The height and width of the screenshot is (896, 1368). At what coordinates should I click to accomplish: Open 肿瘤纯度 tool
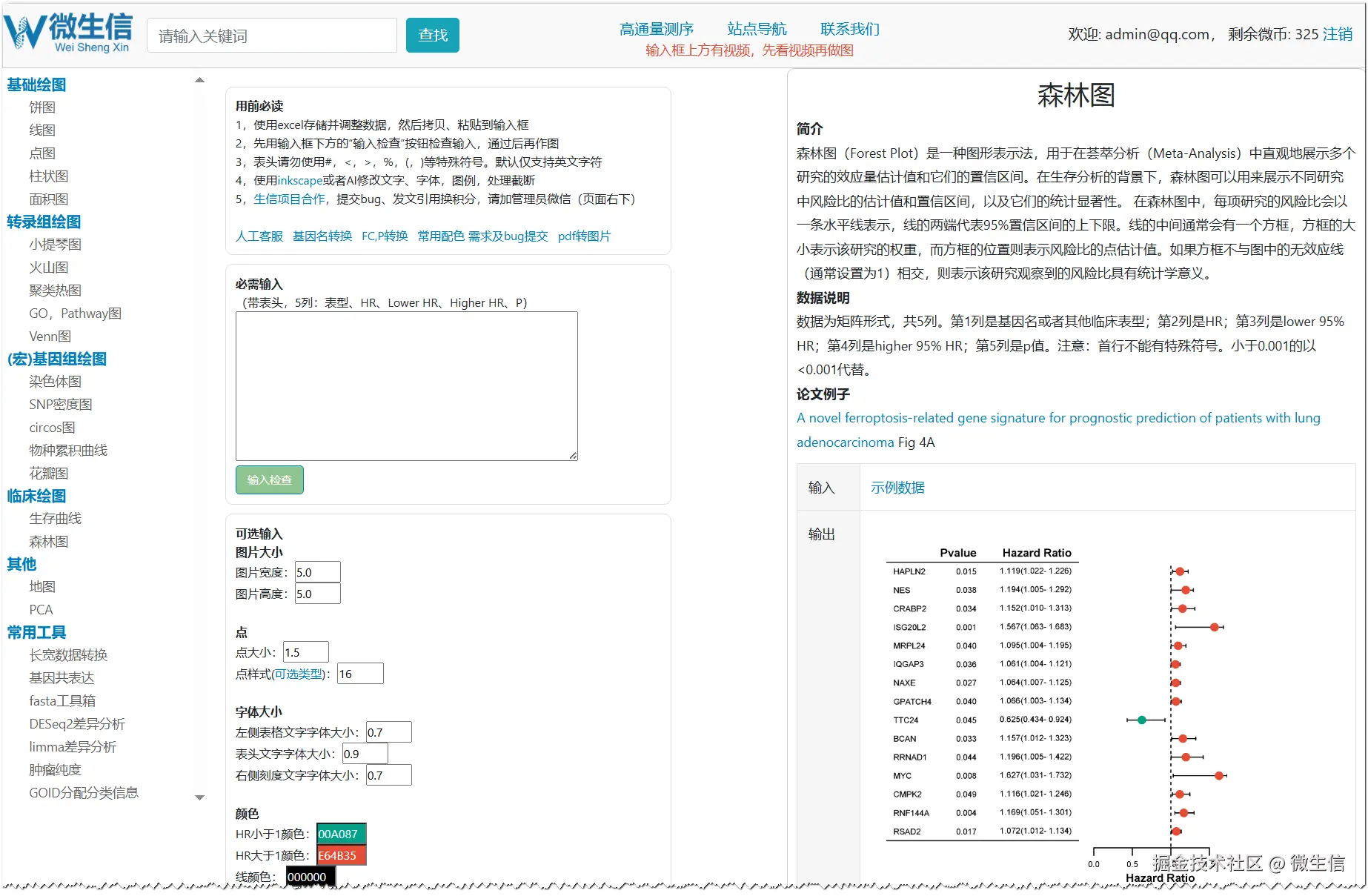[x=56, y=770]
